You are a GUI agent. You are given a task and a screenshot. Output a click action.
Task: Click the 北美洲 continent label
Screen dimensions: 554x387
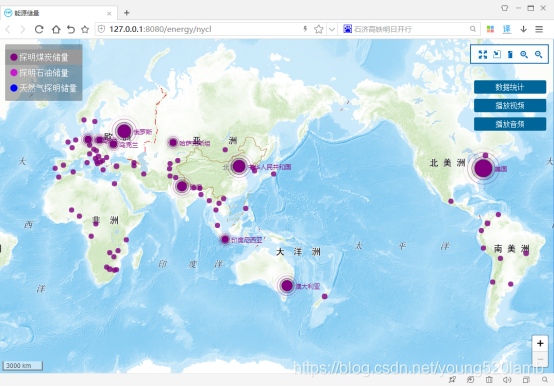447,163
